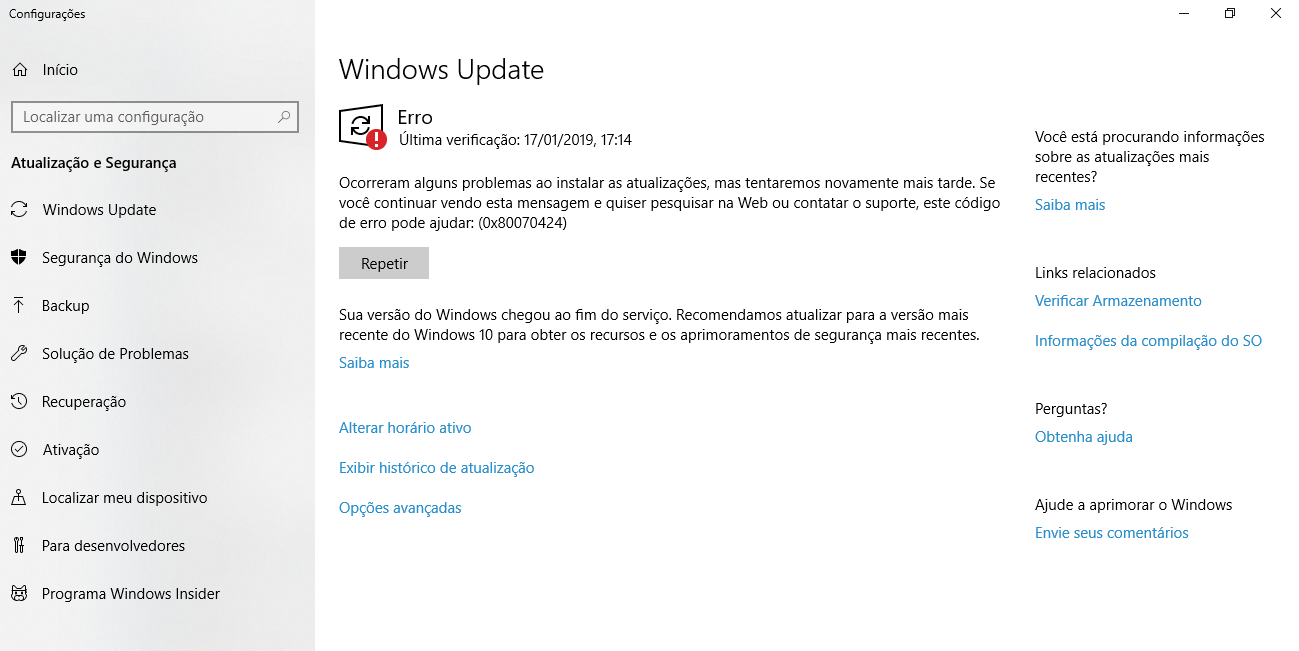Click the Segurança do Windows shield icon
Viewport: 1299px width, 651px height.
(19, 258)
